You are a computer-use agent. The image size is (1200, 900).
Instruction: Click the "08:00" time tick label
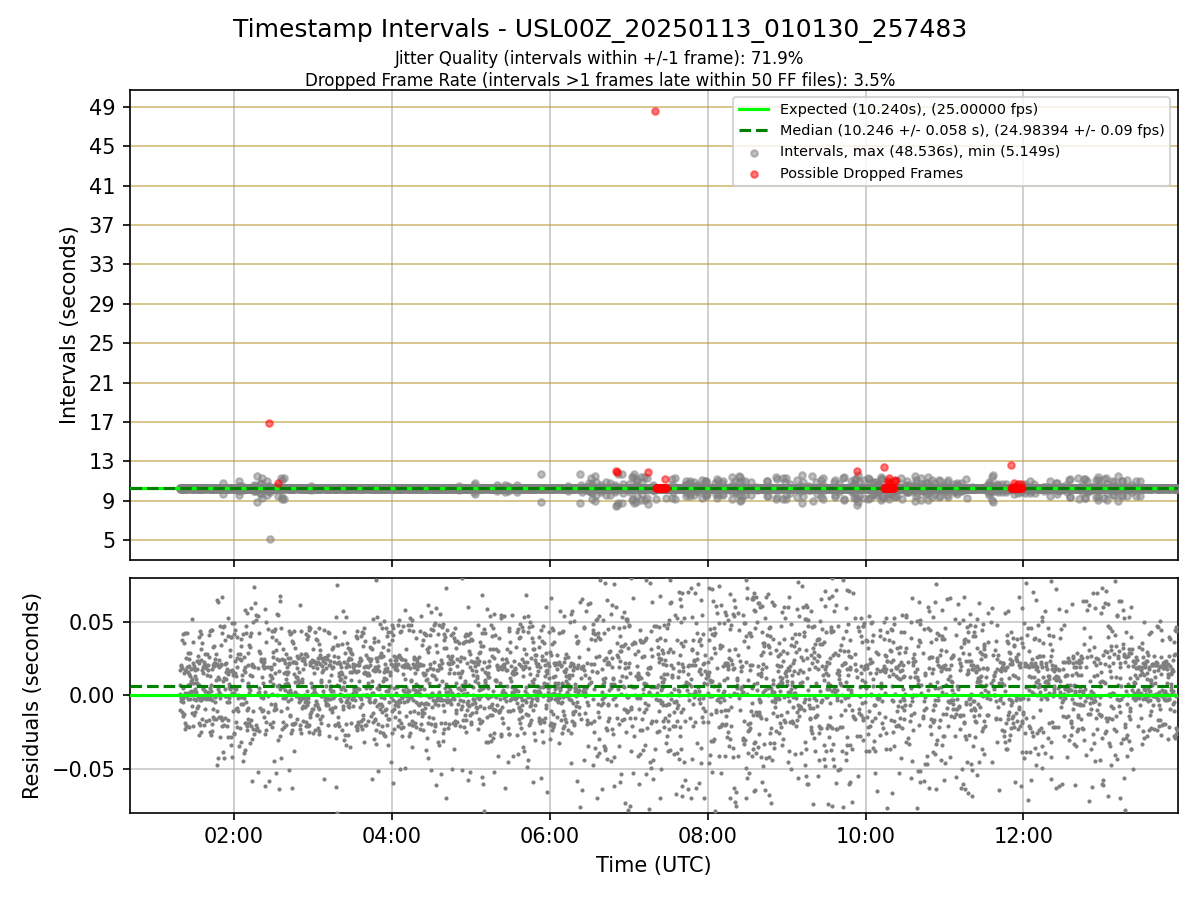pos(708,836)
